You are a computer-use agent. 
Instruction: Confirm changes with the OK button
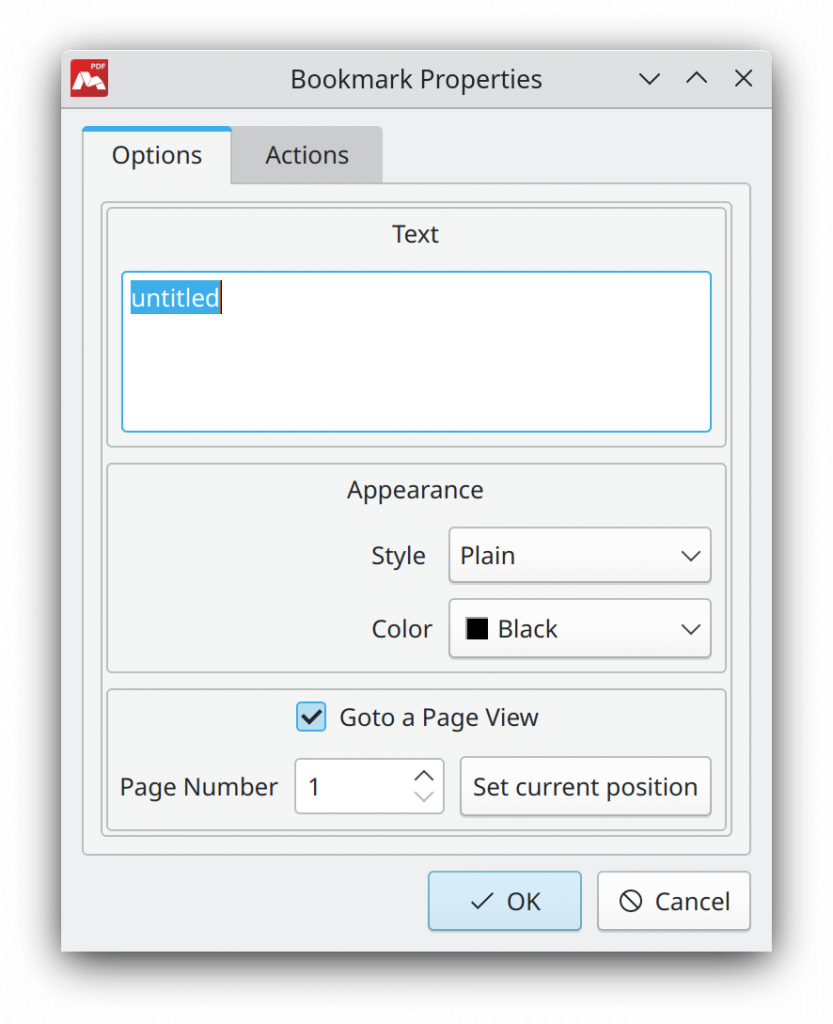click(504, 901)
